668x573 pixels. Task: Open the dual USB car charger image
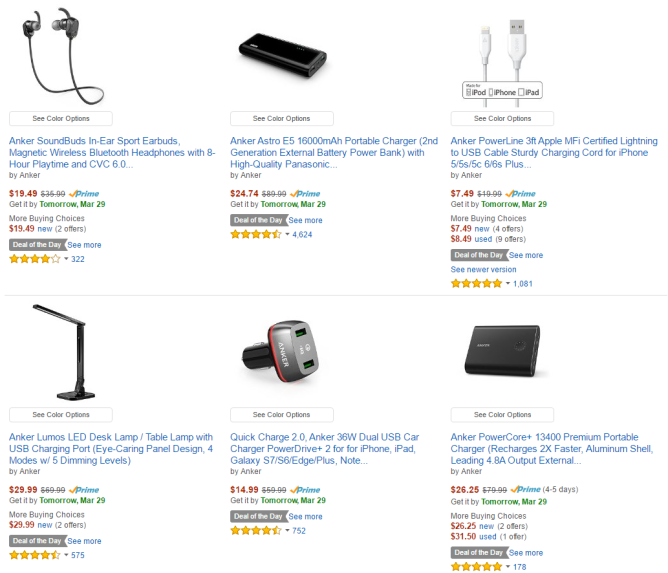281,352
